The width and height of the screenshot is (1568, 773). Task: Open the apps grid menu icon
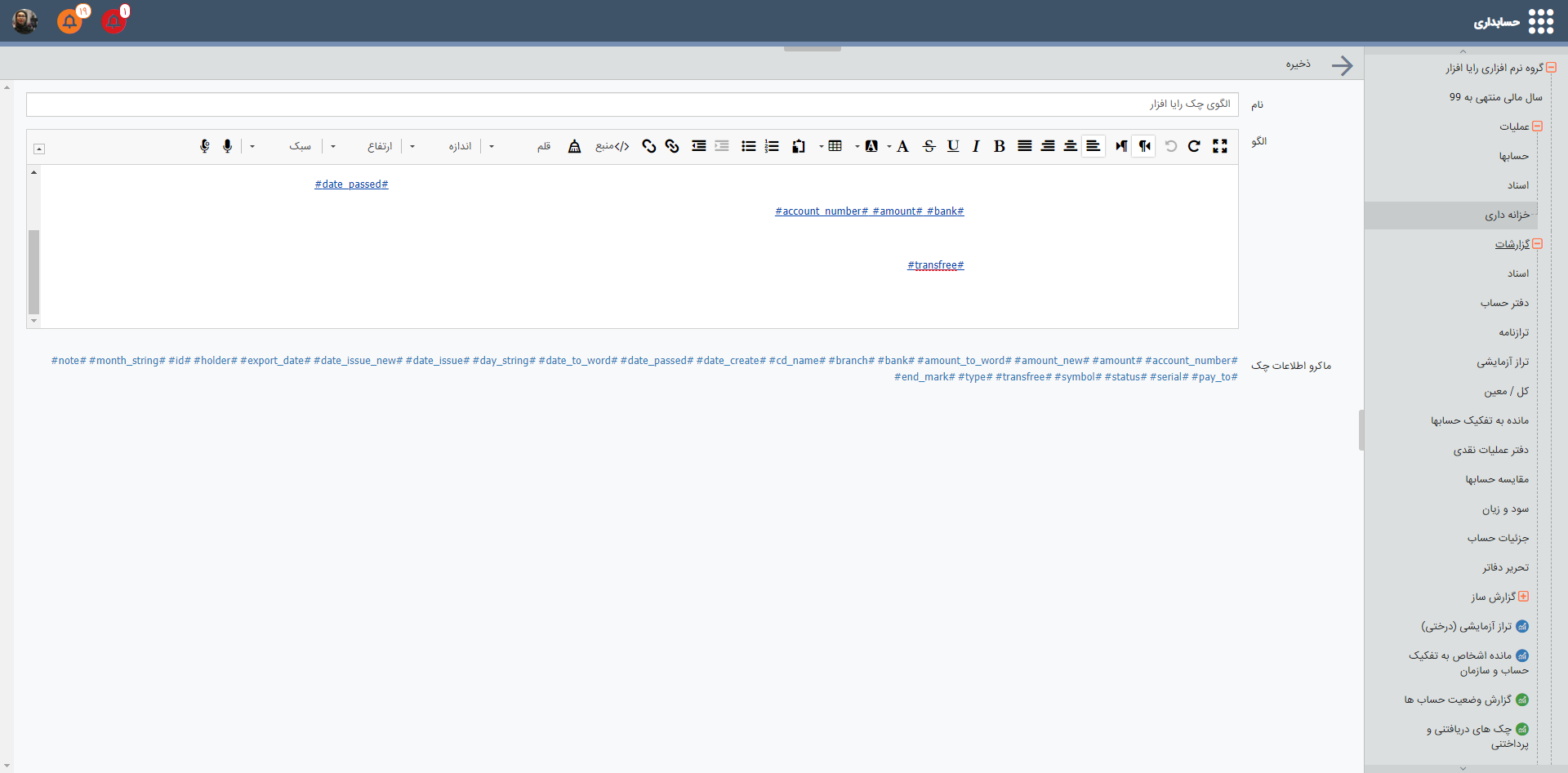pyautogui.click(x=1541, y=21)
